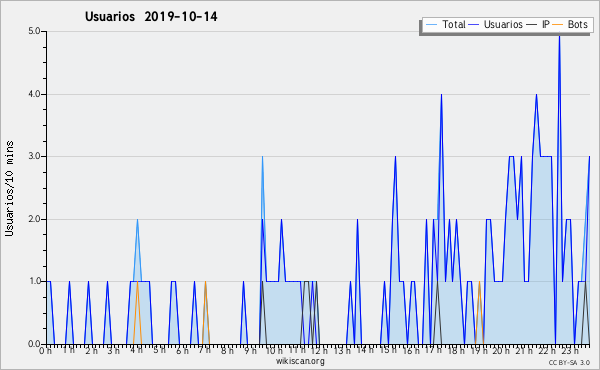Click the orange Bots legend line
Screen dimensions: 600x370
[558, 24]
